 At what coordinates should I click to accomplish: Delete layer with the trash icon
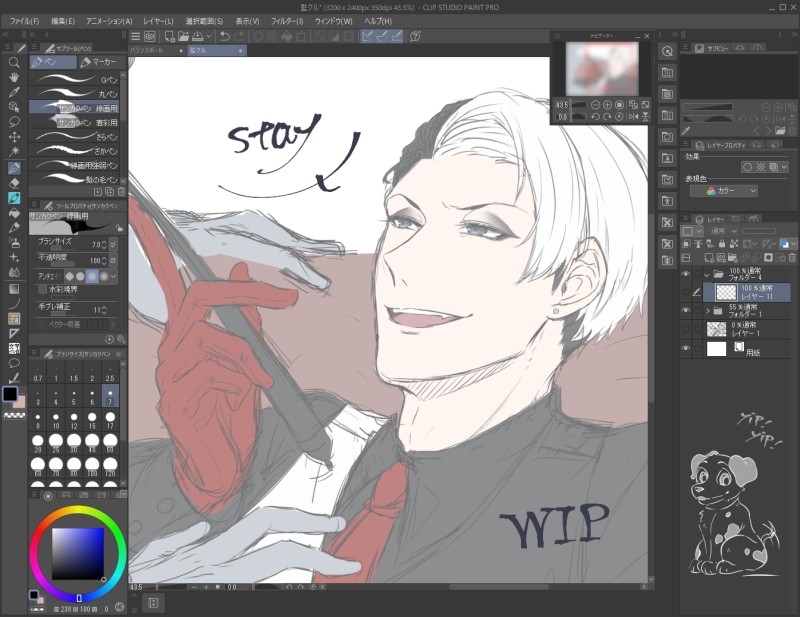[x=792, y=258]
